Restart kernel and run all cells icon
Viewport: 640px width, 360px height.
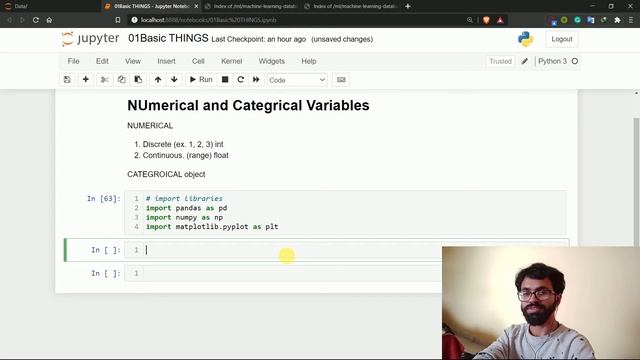[x=256, y=80]
